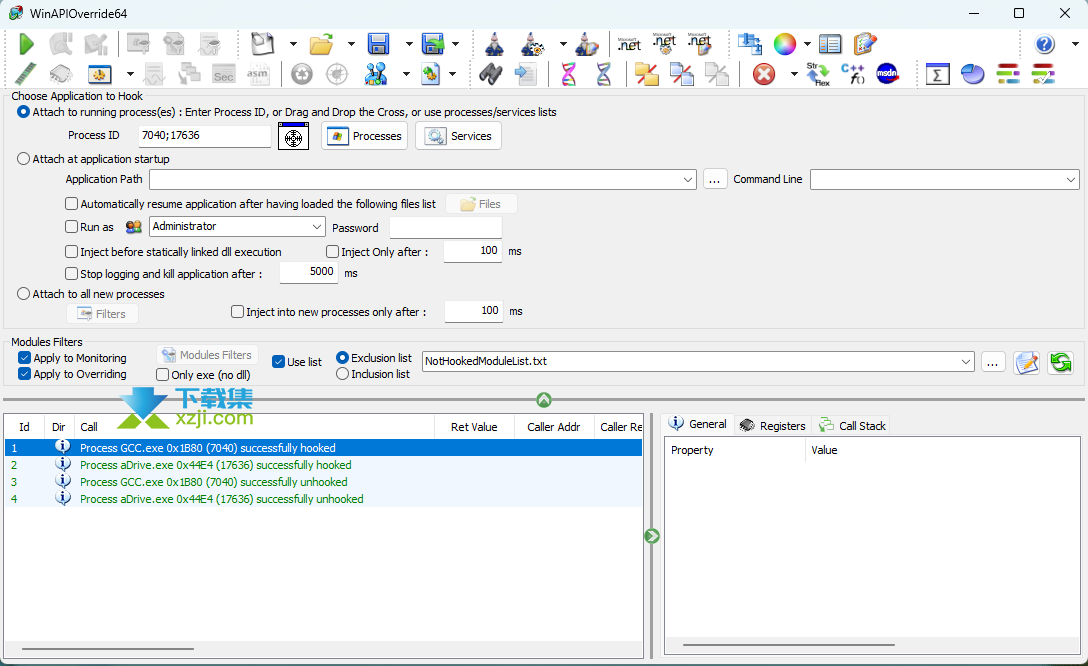Tick the Run as checkbox
Screen dimensions: 1088x666
coord(71,227)
